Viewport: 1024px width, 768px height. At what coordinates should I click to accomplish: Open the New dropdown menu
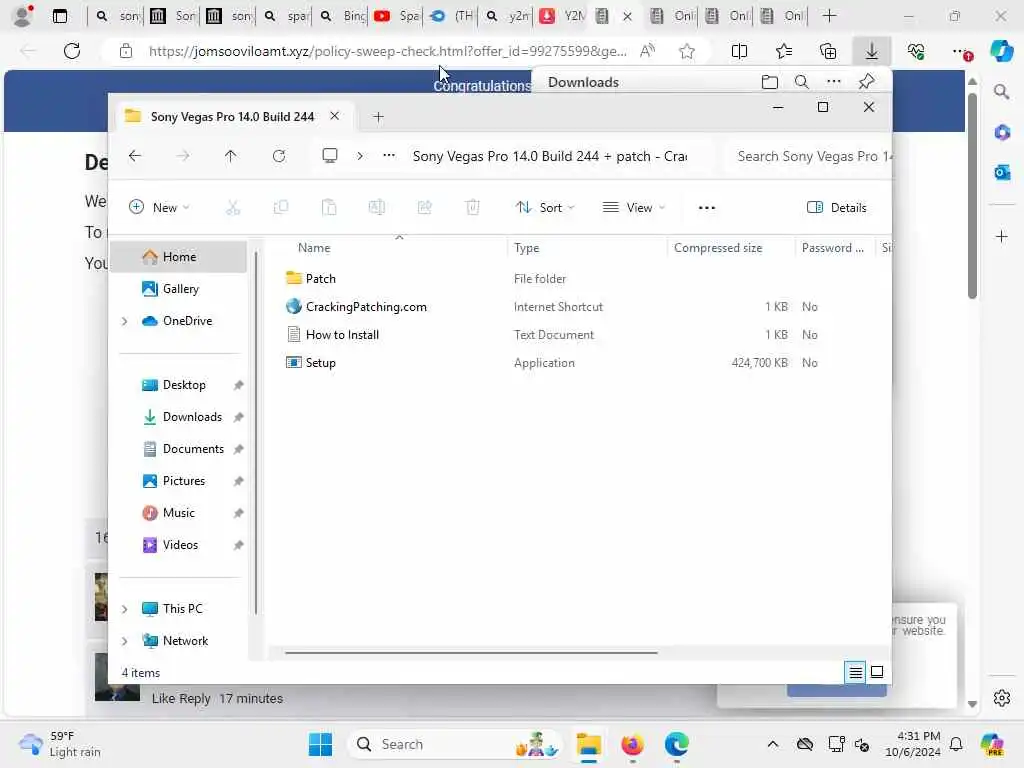pos(159,208)
